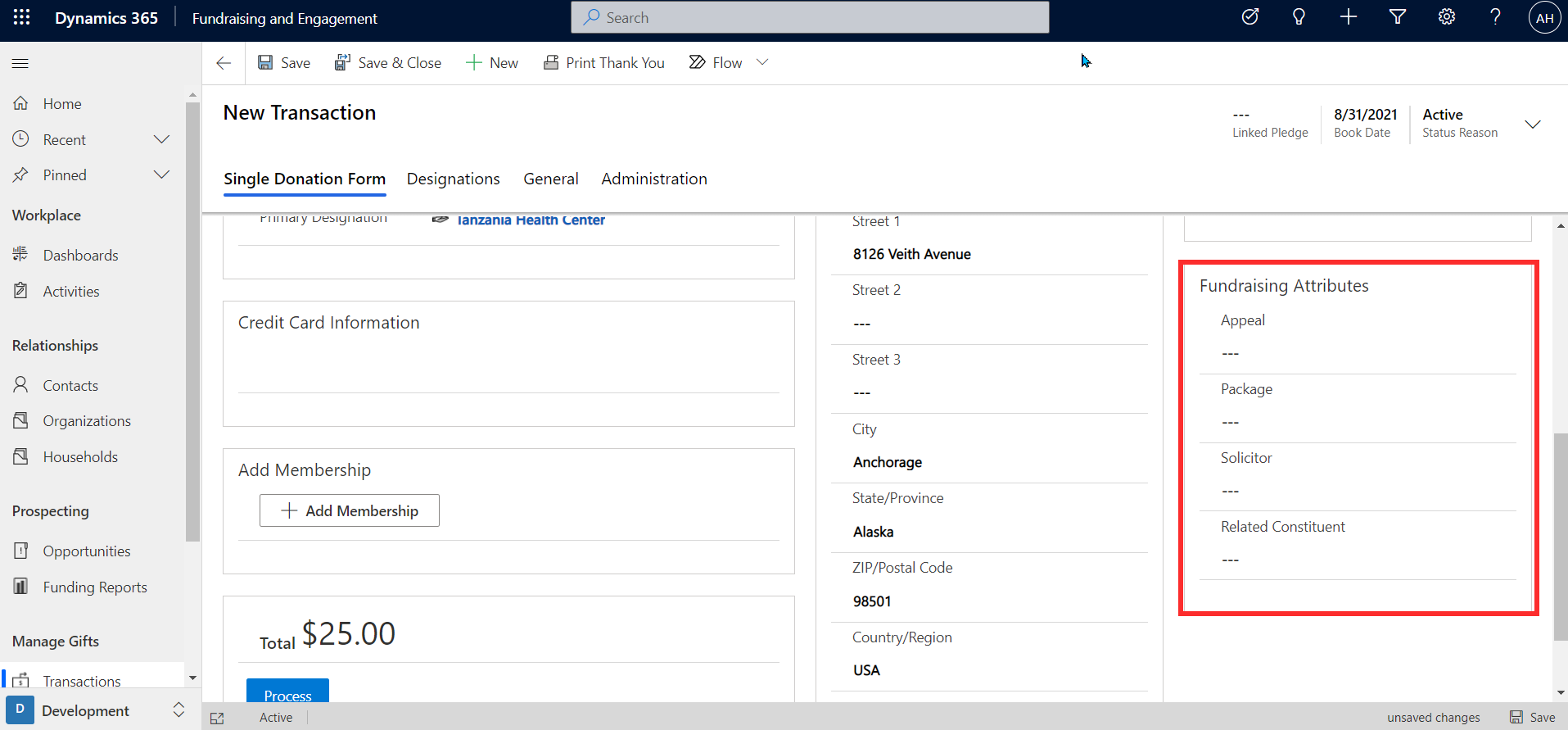The image size is (1568, 730).
Task: Click the quick create plus icon
Action: 1349,17
